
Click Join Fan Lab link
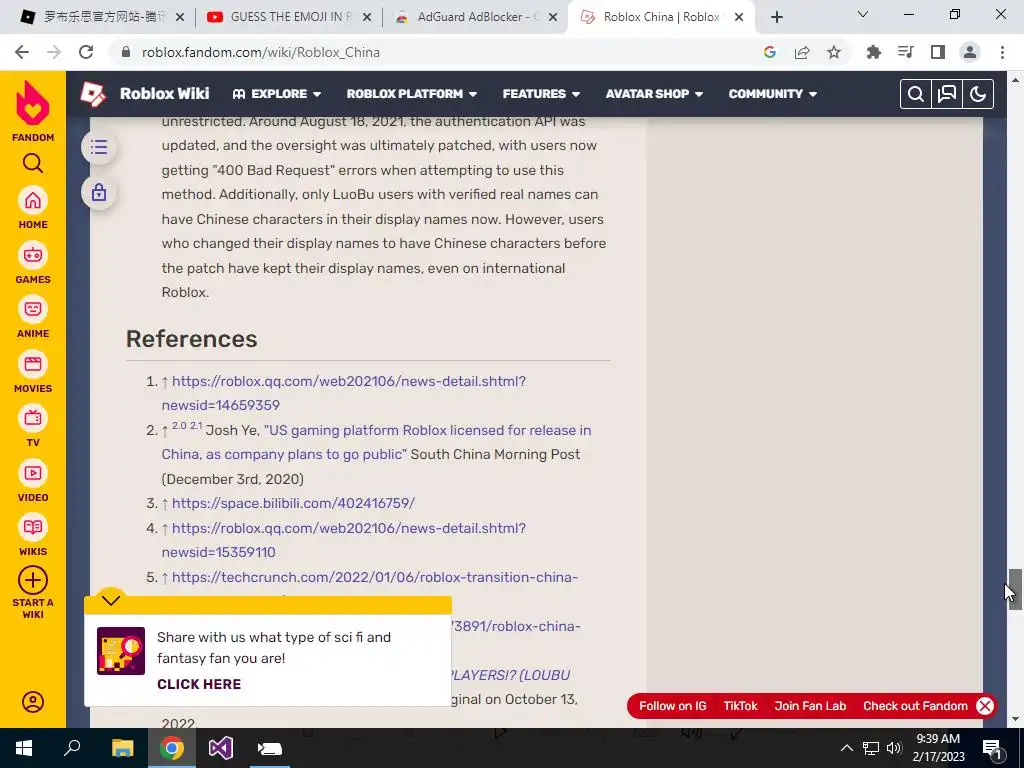810,706
